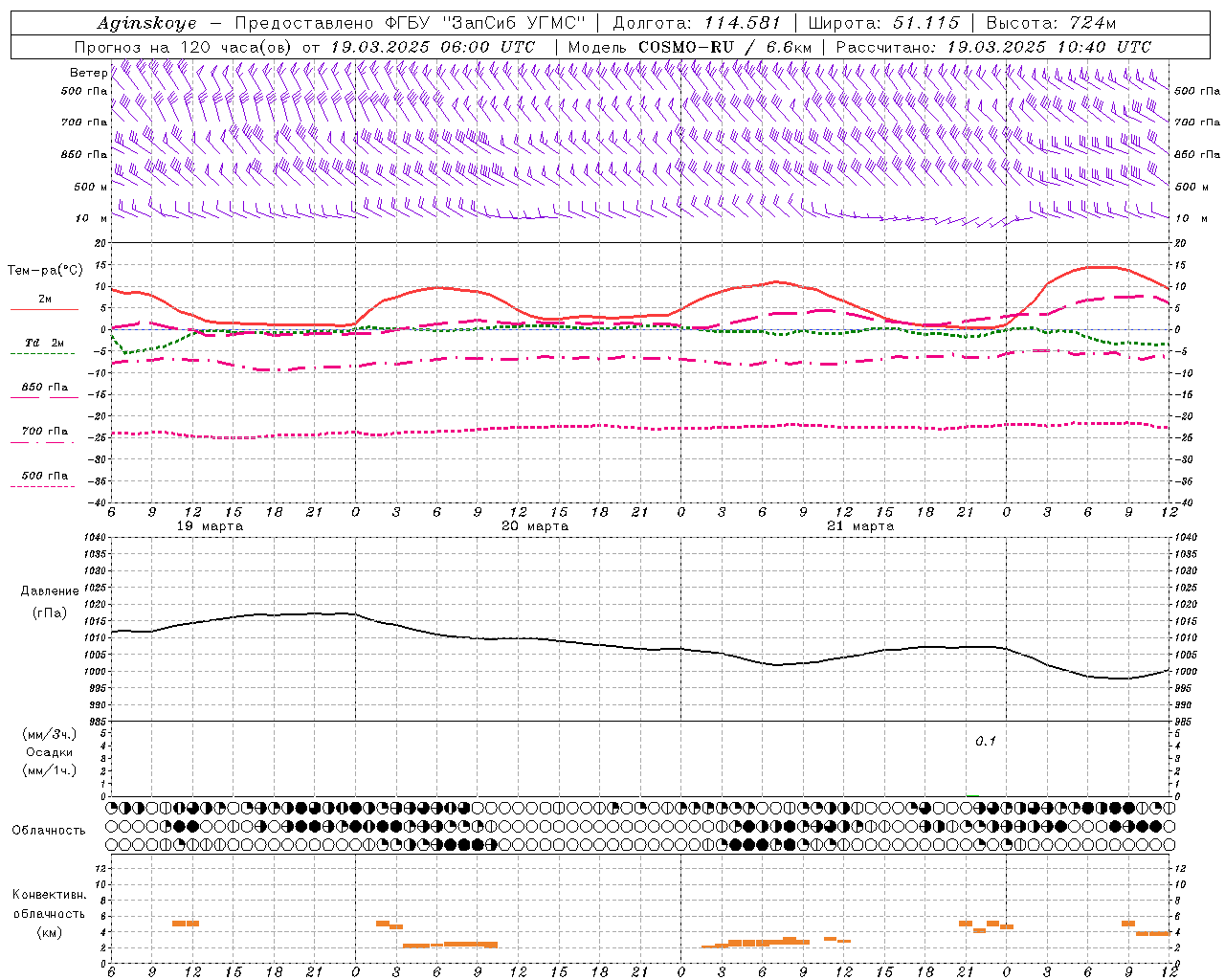This screenshot has width=1225, height=980.
Task: Click the Рассчитано 19.03.2025 10:40 UTC timestamp
Action: [993, 47]
